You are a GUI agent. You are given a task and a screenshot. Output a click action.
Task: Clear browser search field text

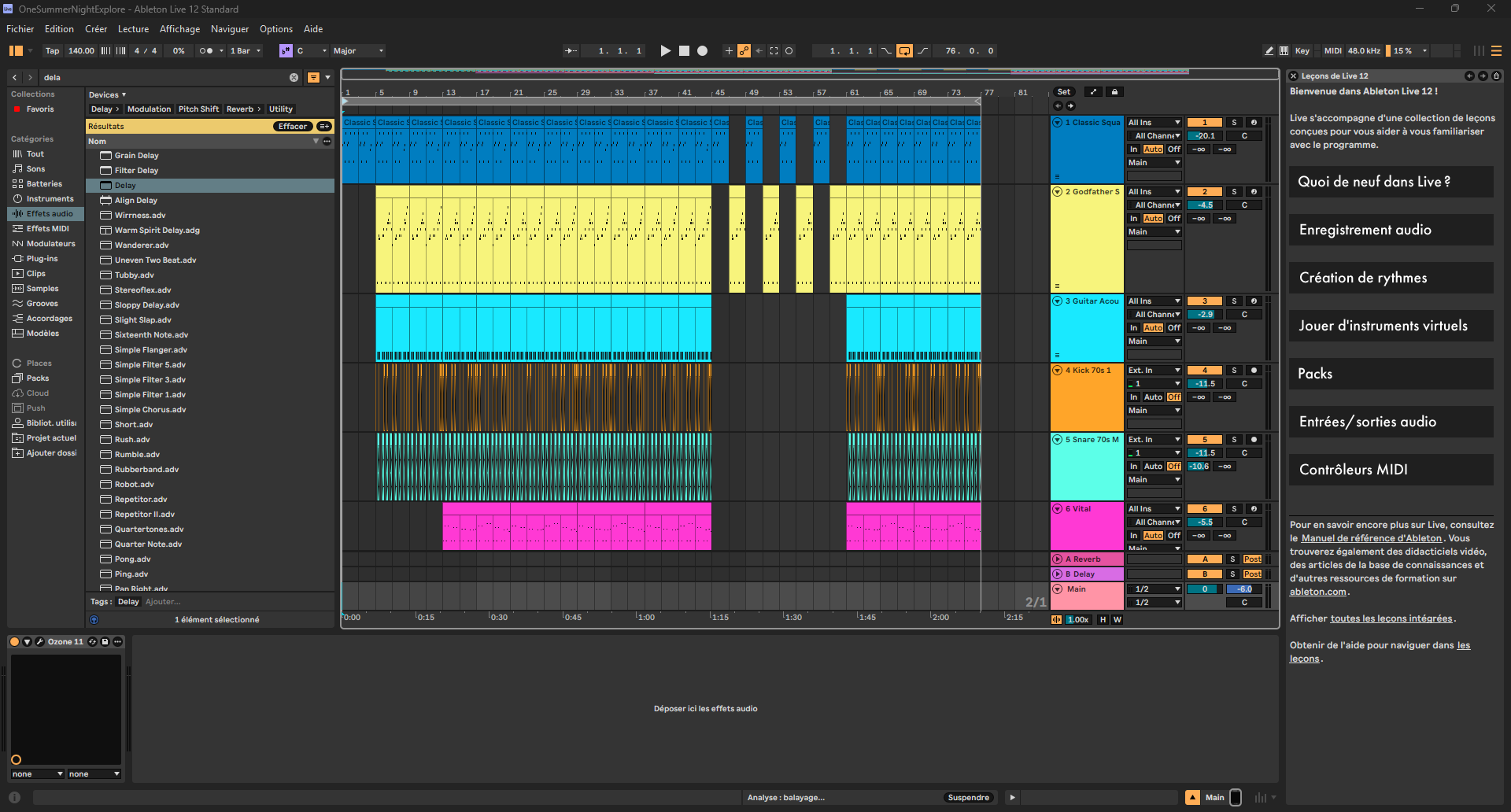294,77
